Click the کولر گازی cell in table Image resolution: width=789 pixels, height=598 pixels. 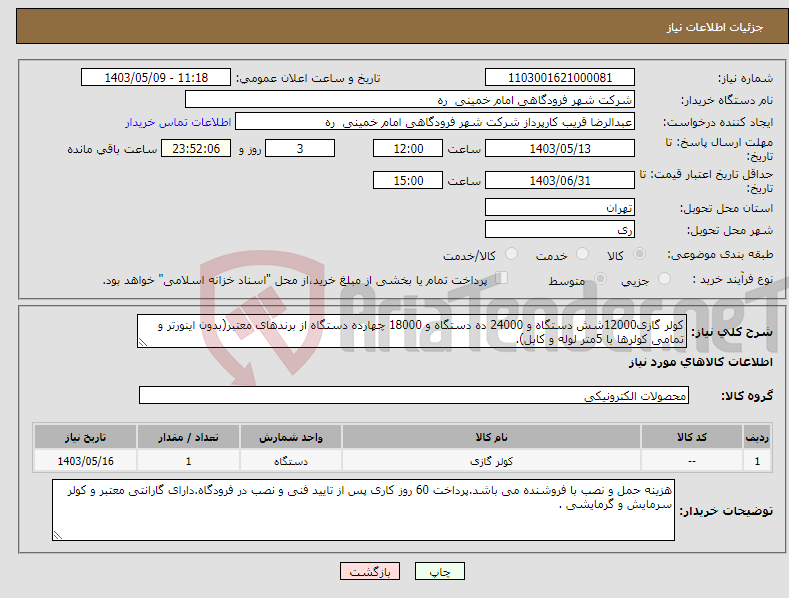click(491, 461)
